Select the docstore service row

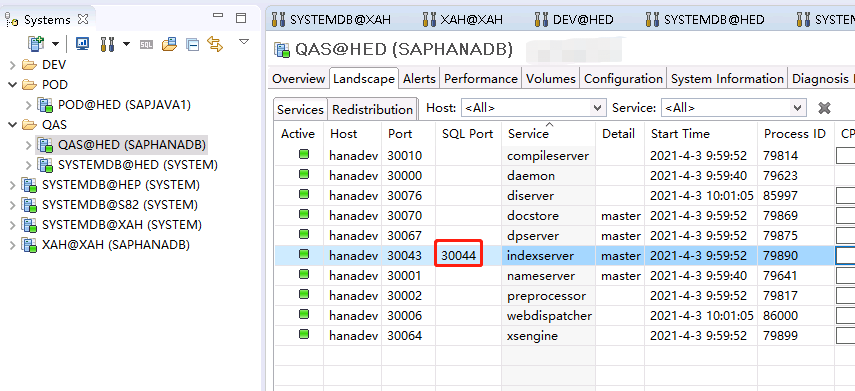pos(549,216)
